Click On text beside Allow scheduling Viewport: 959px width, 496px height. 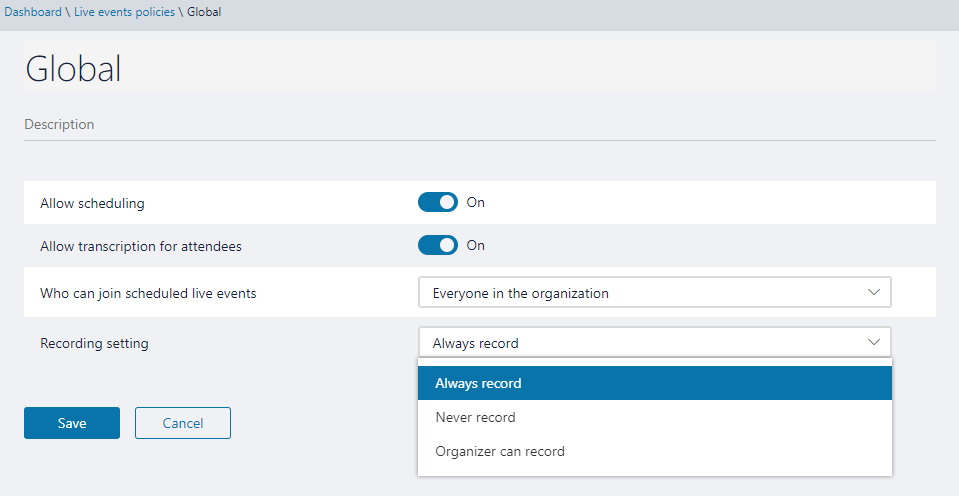476,202
